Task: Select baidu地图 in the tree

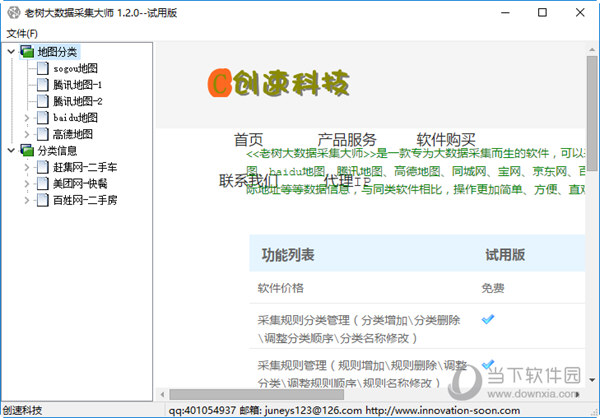Action: coord(75,118)
